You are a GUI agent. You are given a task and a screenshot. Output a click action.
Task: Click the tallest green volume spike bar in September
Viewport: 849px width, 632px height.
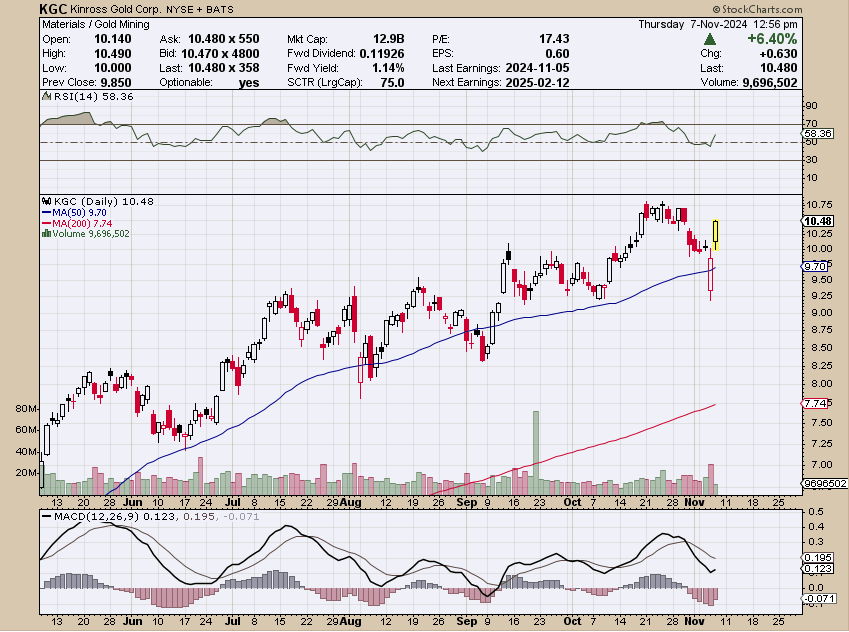[536, 453]
